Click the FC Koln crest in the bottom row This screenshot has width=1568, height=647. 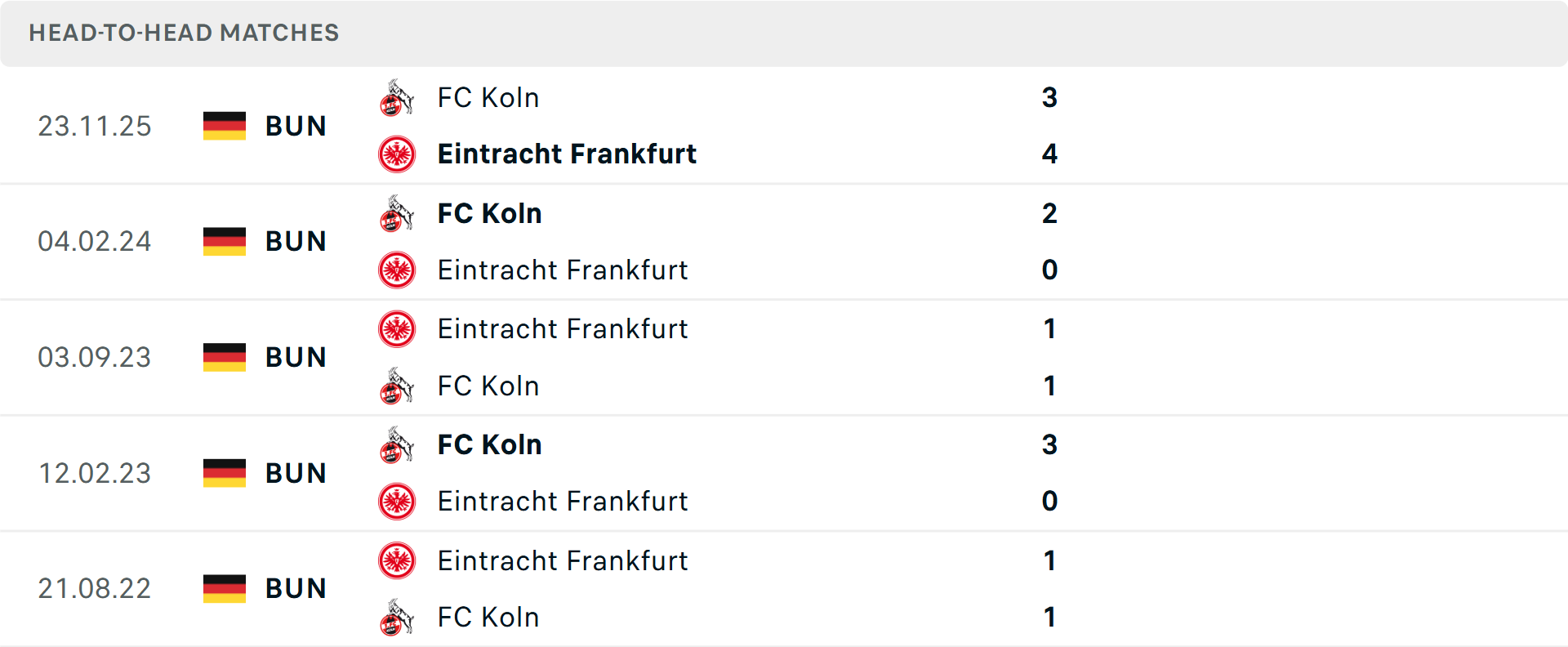coord(397,618)
